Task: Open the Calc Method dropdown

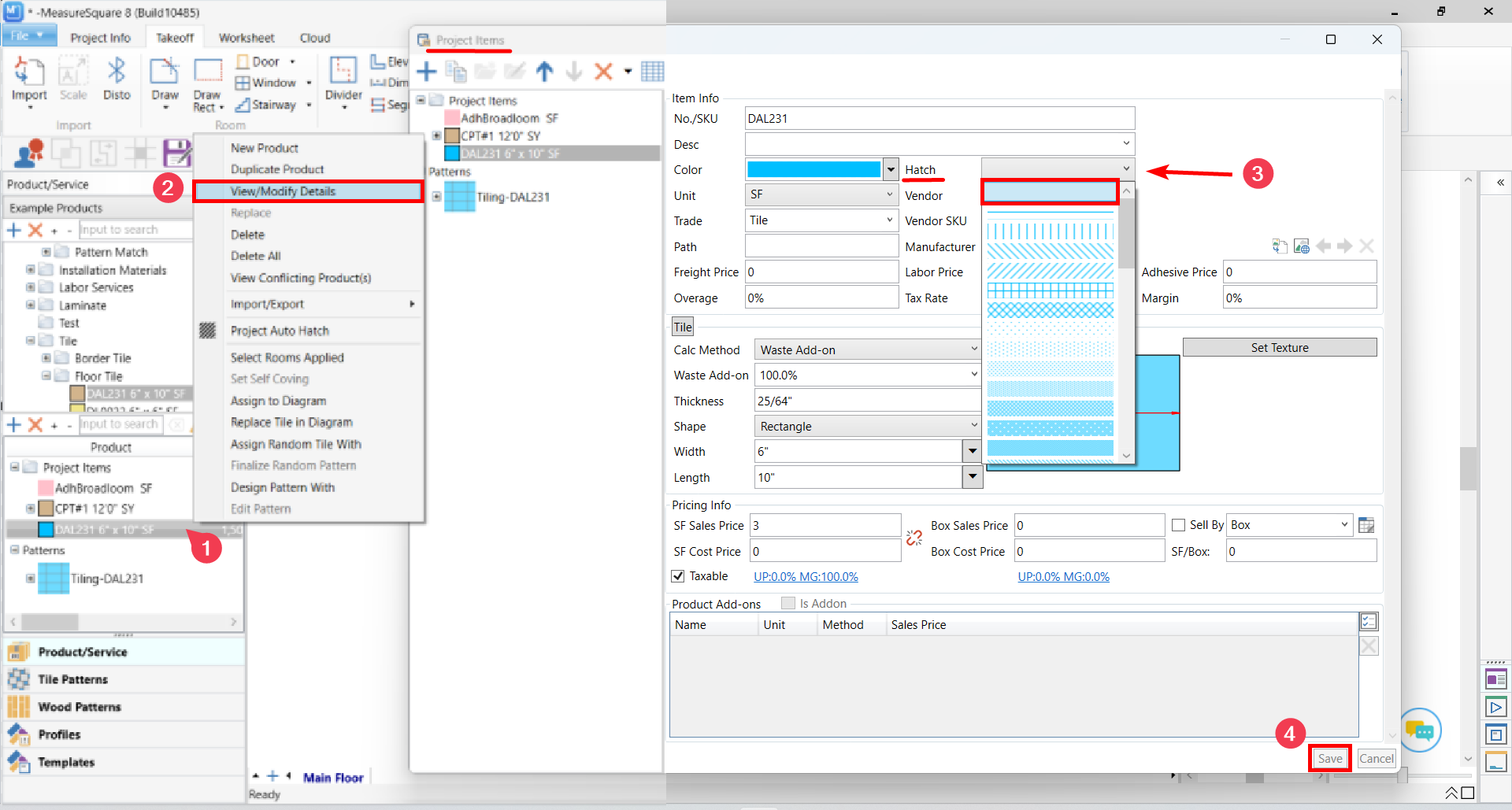Action: (x=868, y=350)
